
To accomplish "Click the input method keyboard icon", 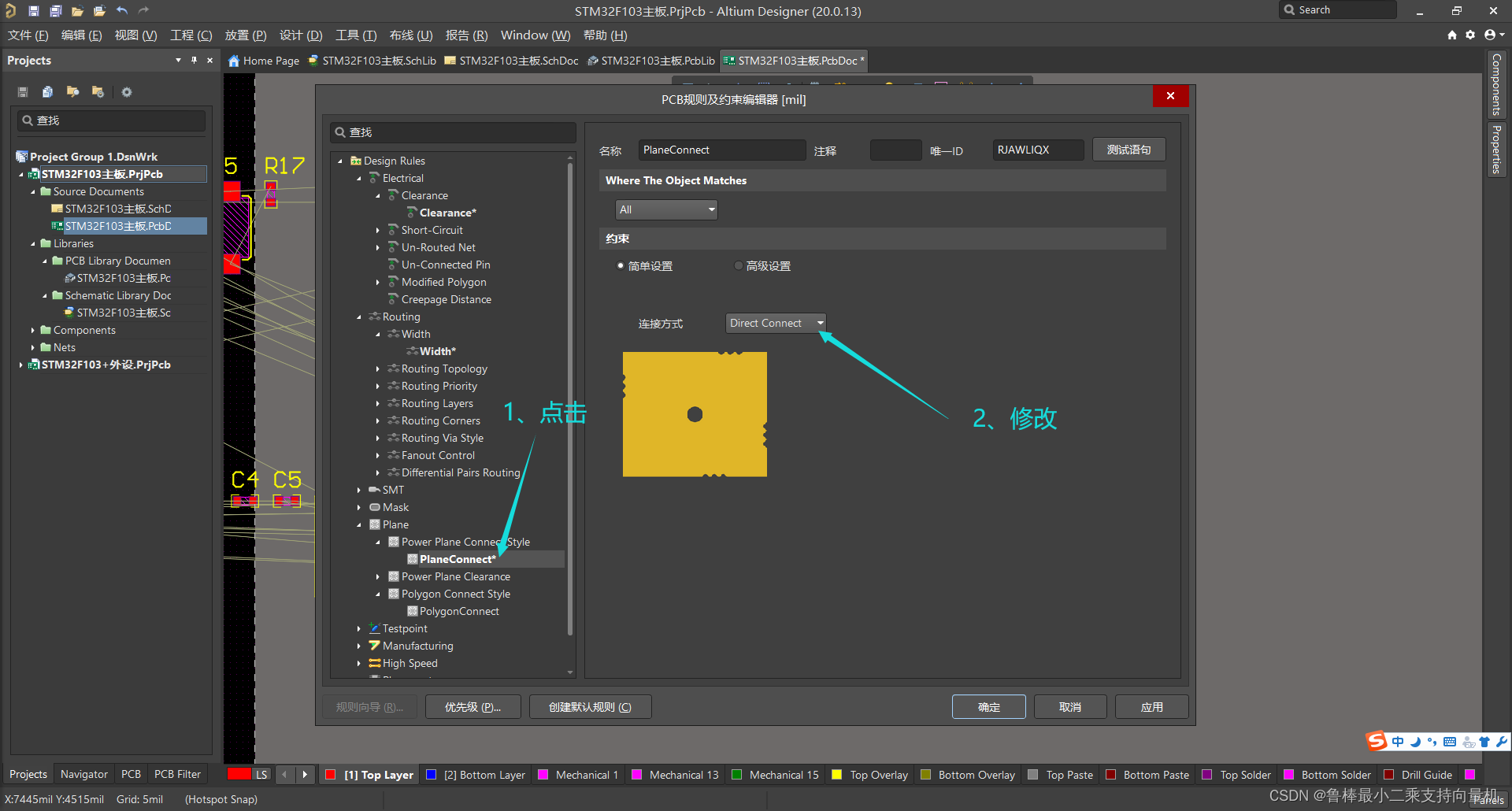I will click(1450, 742).
